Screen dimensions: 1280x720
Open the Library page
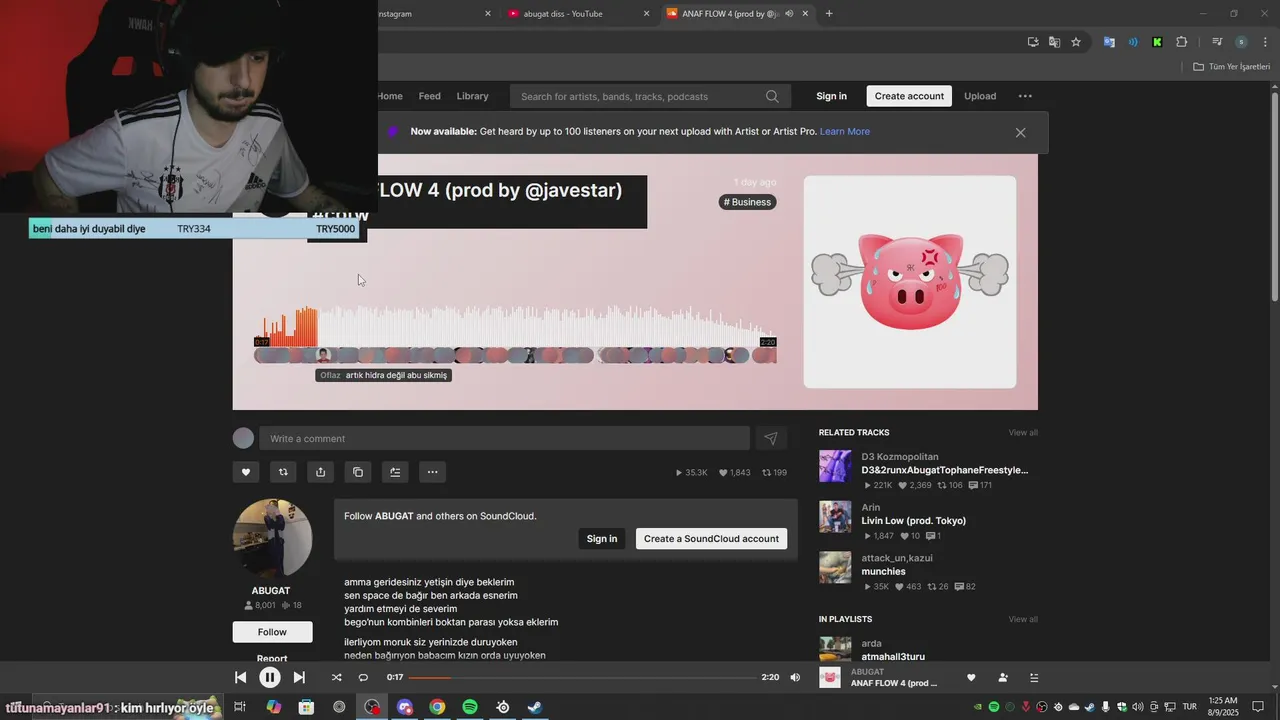click(x=473, y=96)
